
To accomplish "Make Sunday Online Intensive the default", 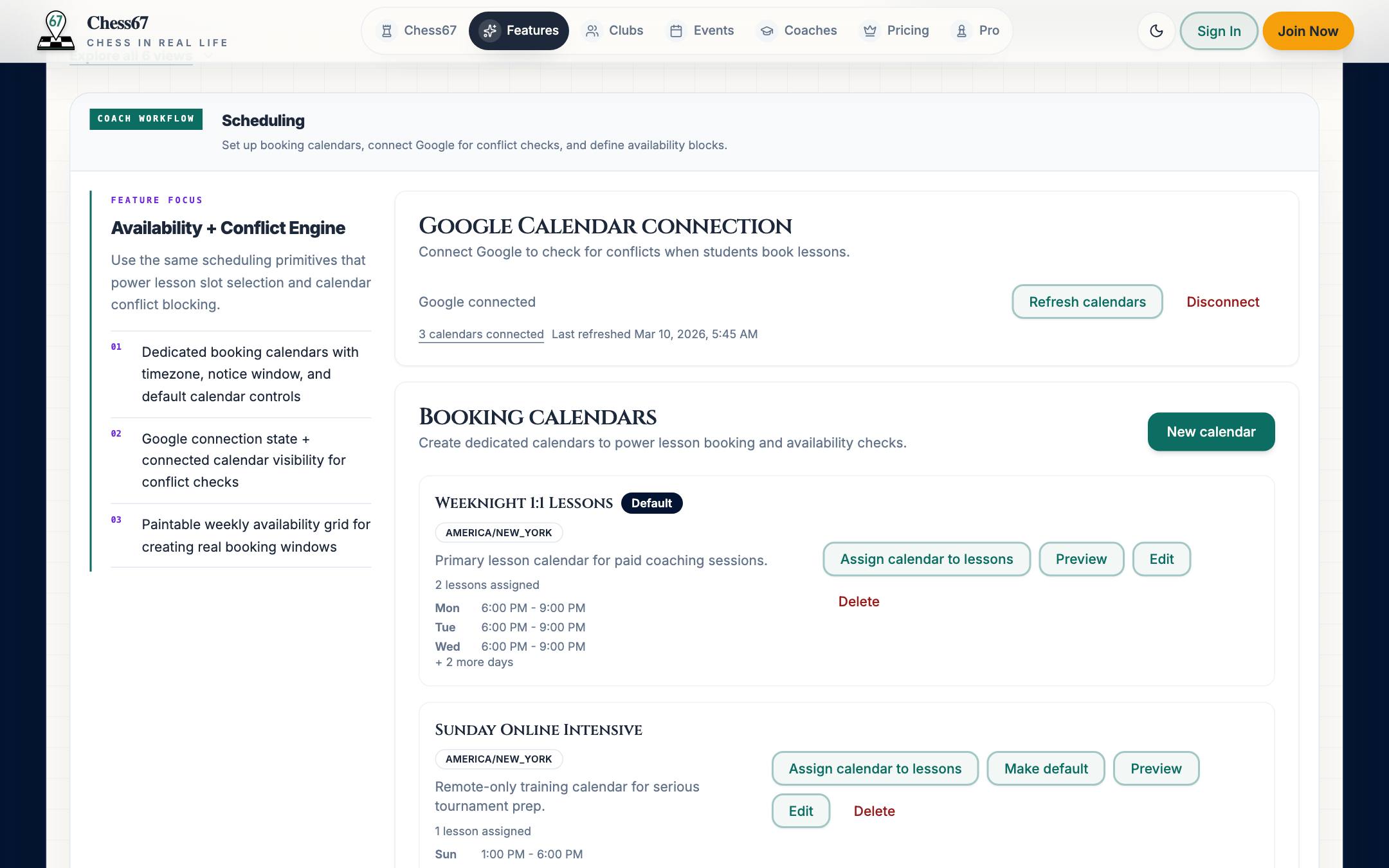I will 1046,768.
